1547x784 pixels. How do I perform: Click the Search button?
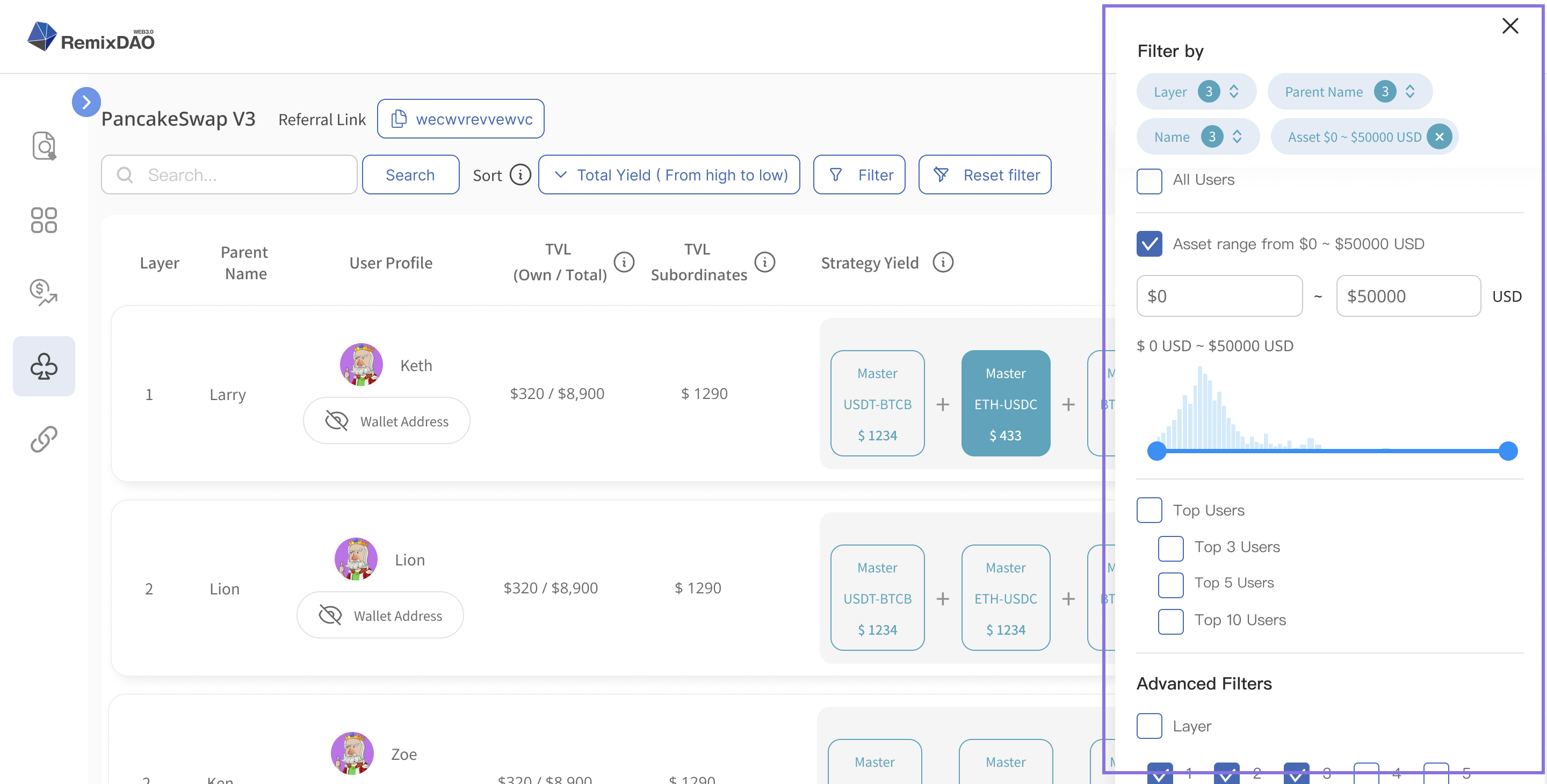[410, 175]
